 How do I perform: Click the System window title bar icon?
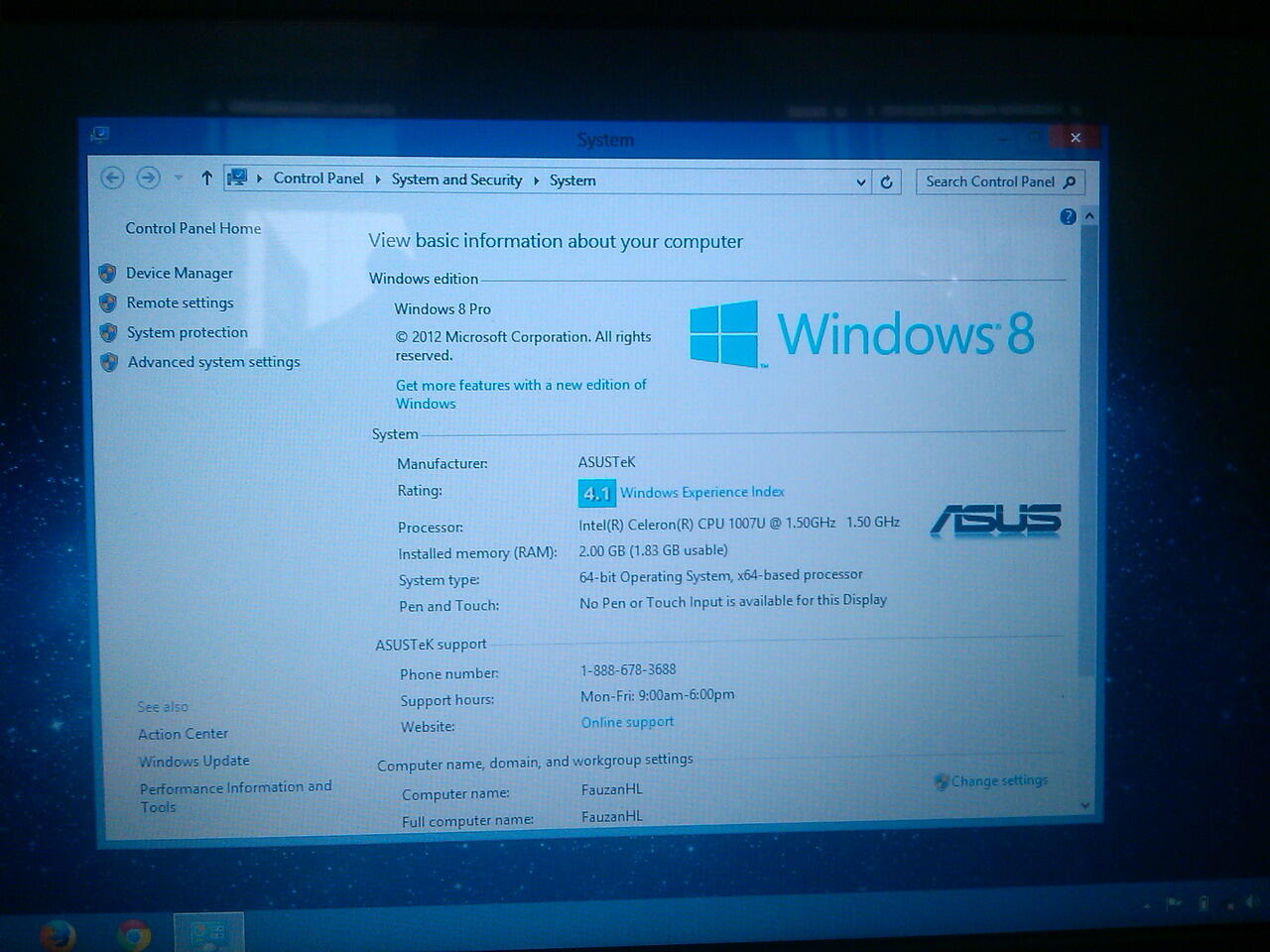pos(99,134)
